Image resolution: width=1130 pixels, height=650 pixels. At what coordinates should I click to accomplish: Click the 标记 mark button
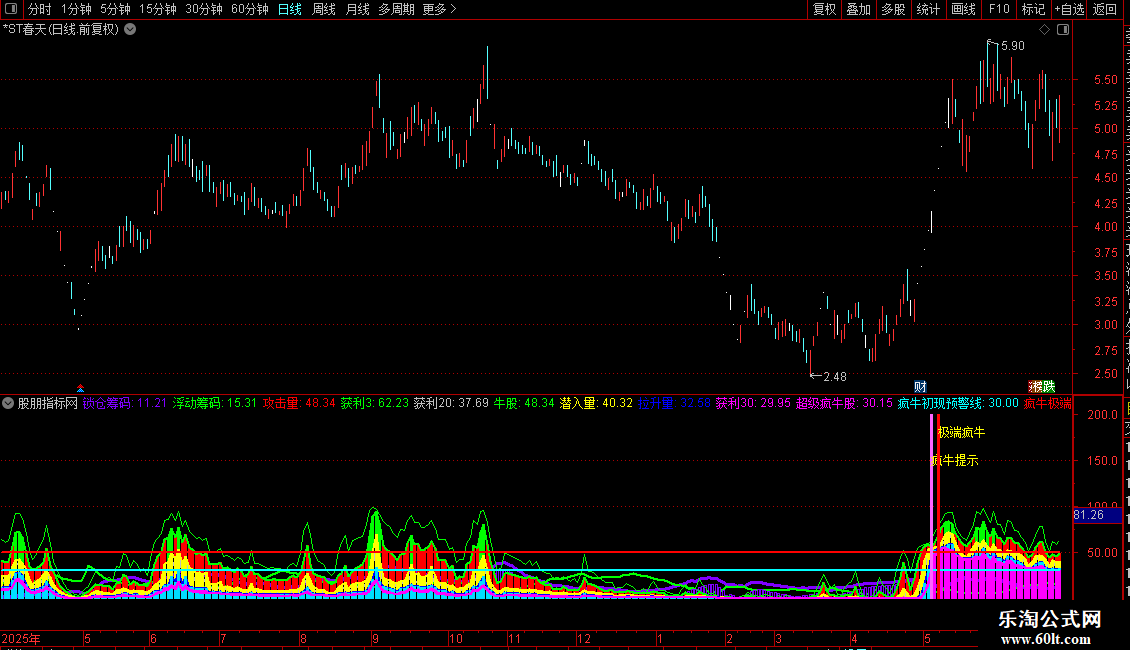(x=1033, y=9)
